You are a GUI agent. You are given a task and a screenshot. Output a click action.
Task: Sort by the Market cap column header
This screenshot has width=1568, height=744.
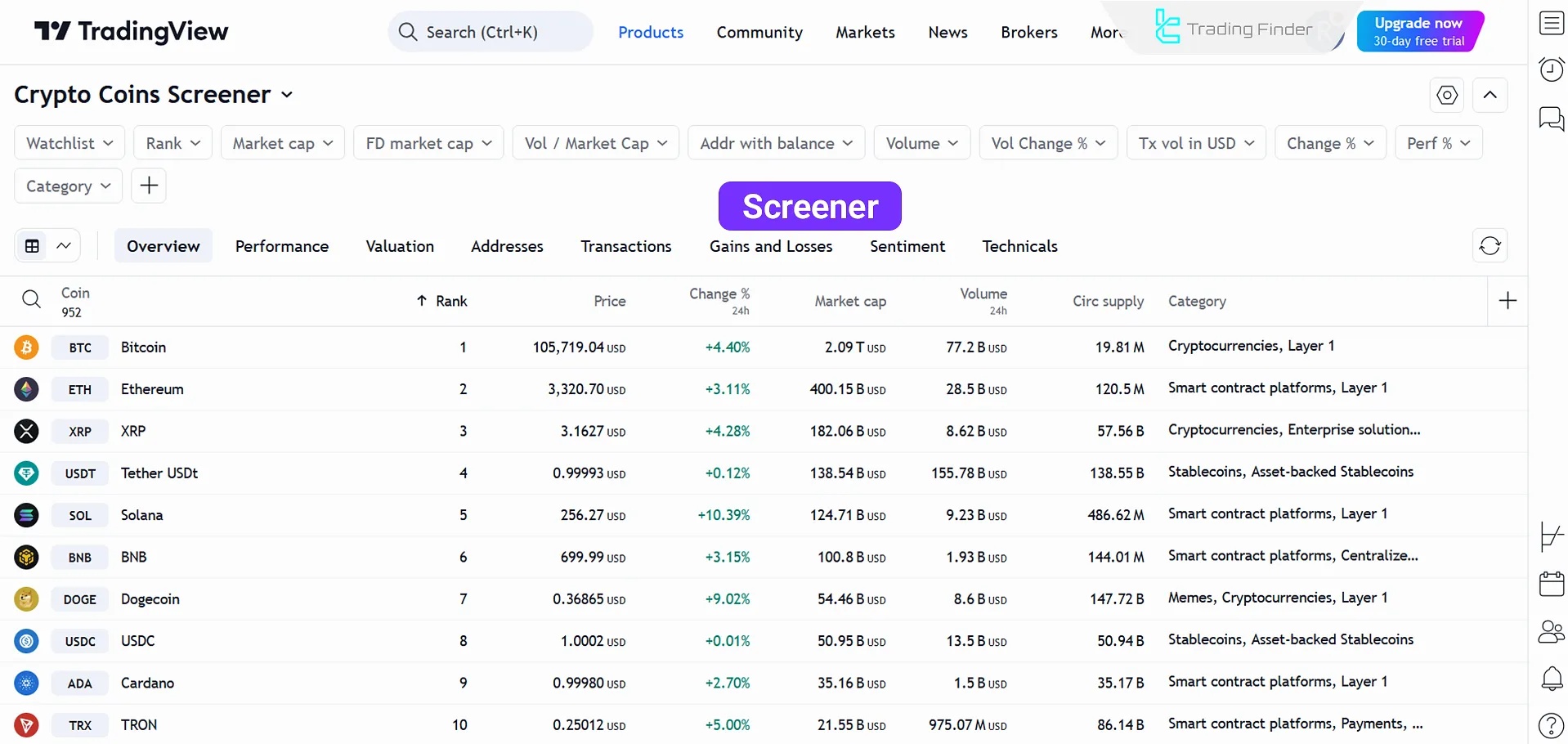point(850,301)
